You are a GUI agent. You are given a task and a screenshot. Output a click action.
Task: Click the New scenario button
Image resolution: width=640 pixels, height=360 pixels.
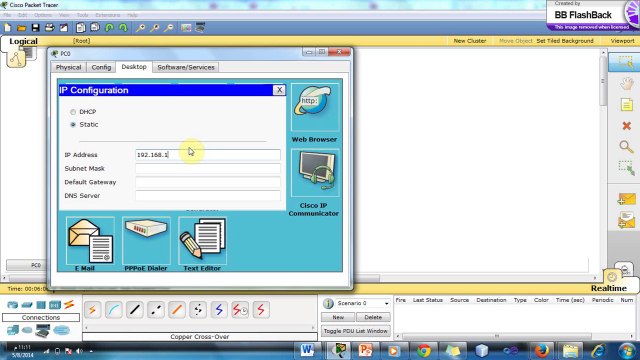338,317
